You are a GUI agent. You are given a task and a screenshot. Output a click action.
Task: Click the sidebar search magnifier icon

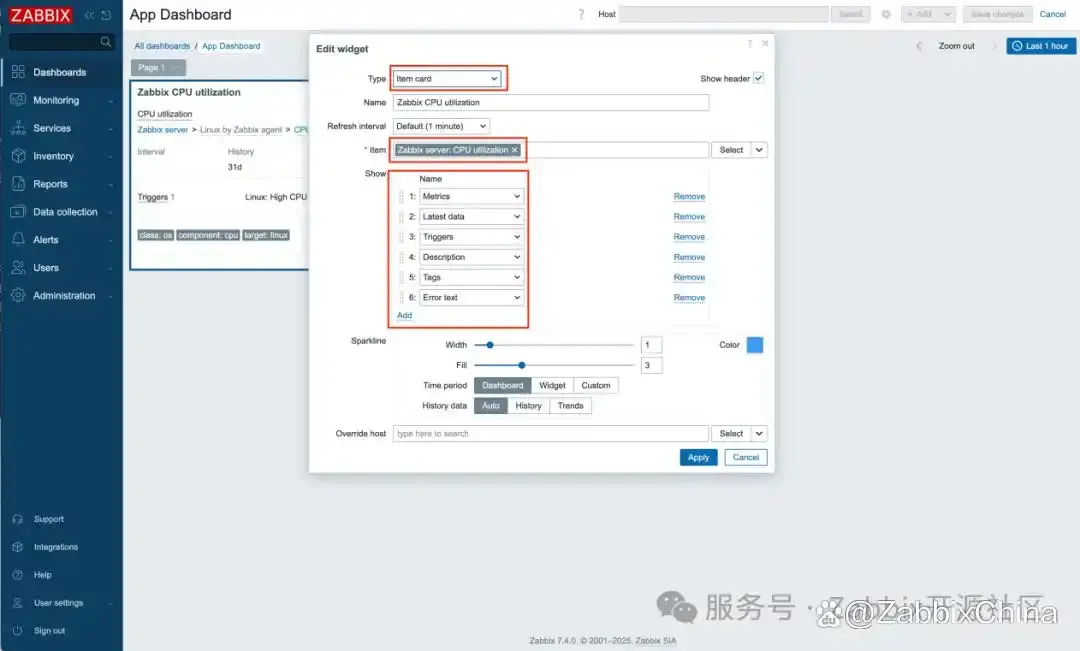pos(105,42)
